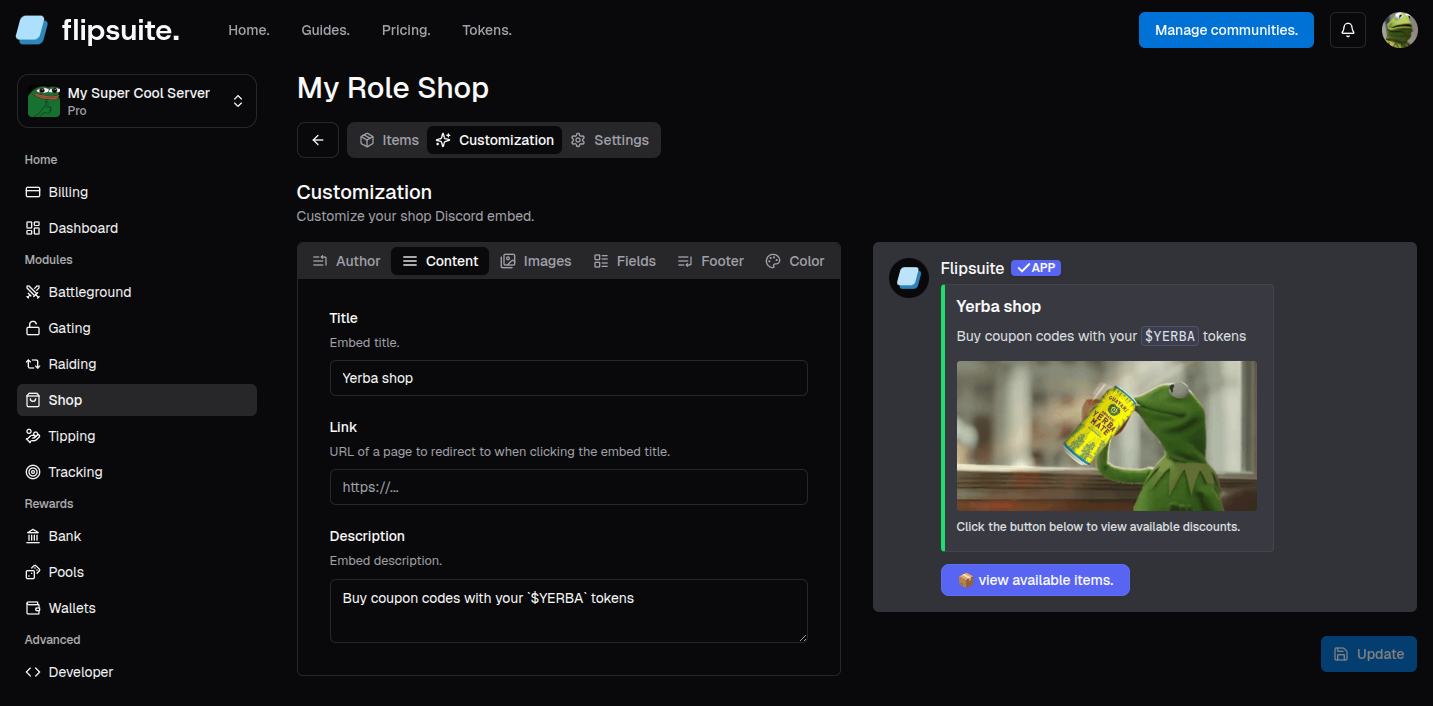Switch to the Settings tab
This screenshot has width=1433, height=706.
[610, 140]
